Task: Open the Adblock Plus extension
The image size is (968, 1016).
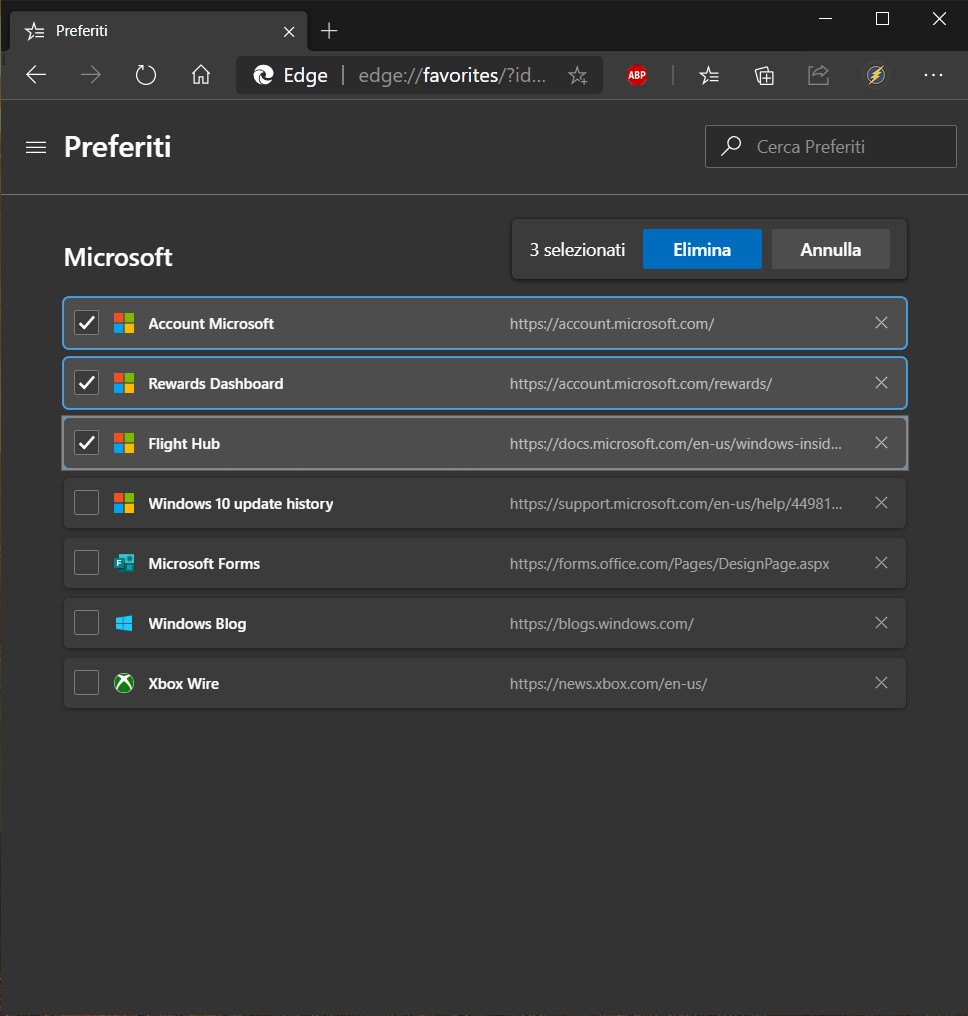Action: [x=637, y=75]
